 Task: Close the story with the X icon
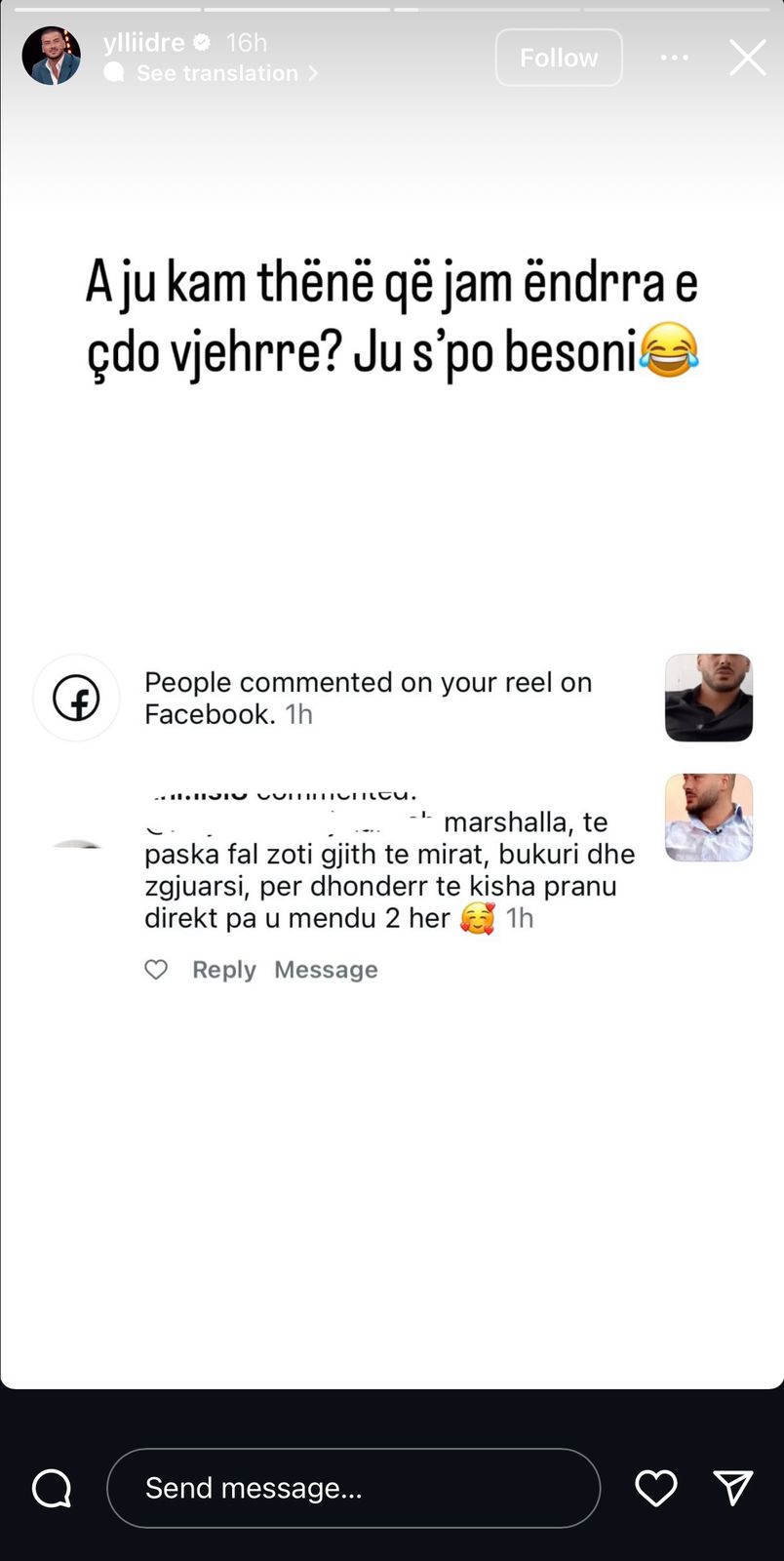coord(748,58)
